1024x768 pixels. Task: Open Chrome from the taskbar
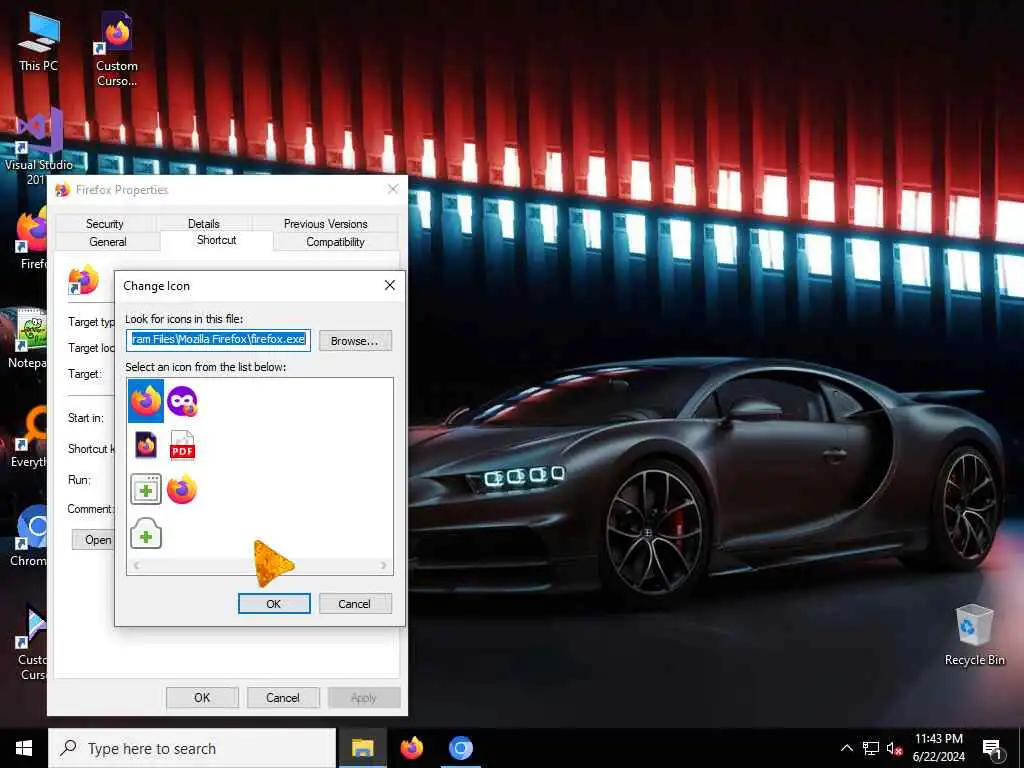pos(460,748)
